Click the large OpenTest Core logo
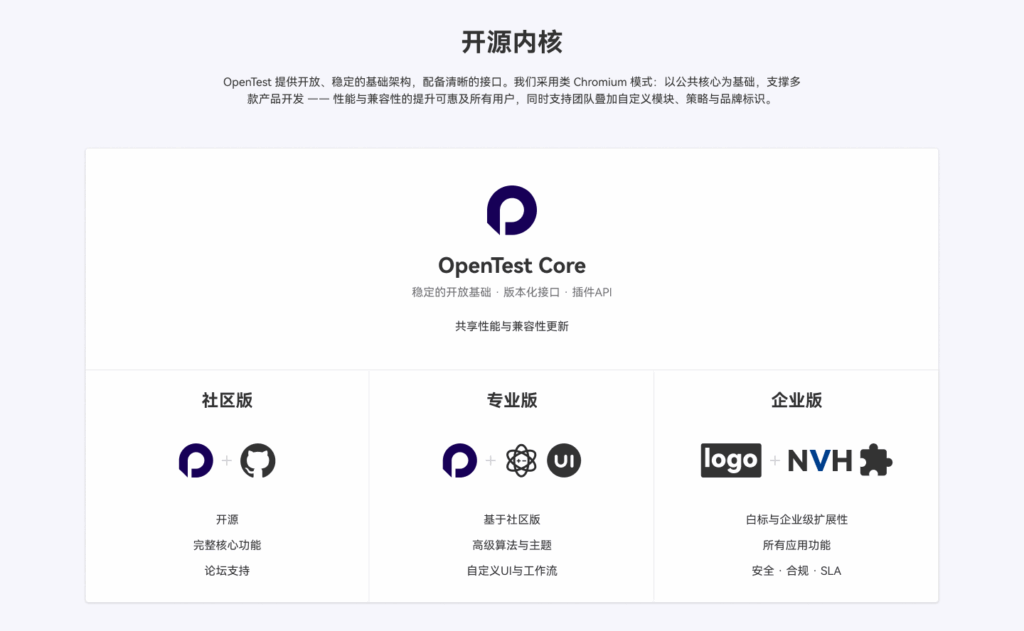This screenshot has width=1024, height=631. tap(511, 210)
